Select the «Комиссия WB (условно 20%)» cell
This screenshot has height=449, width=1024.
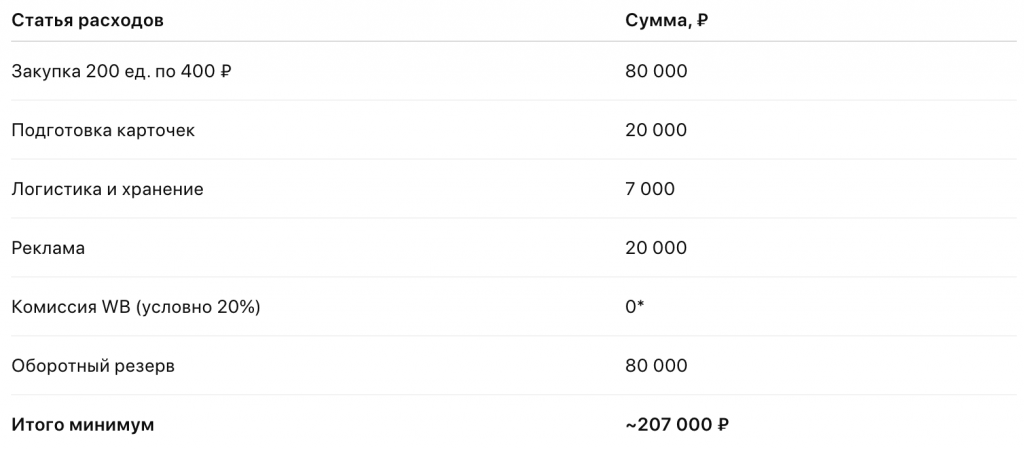pos(136,307)
